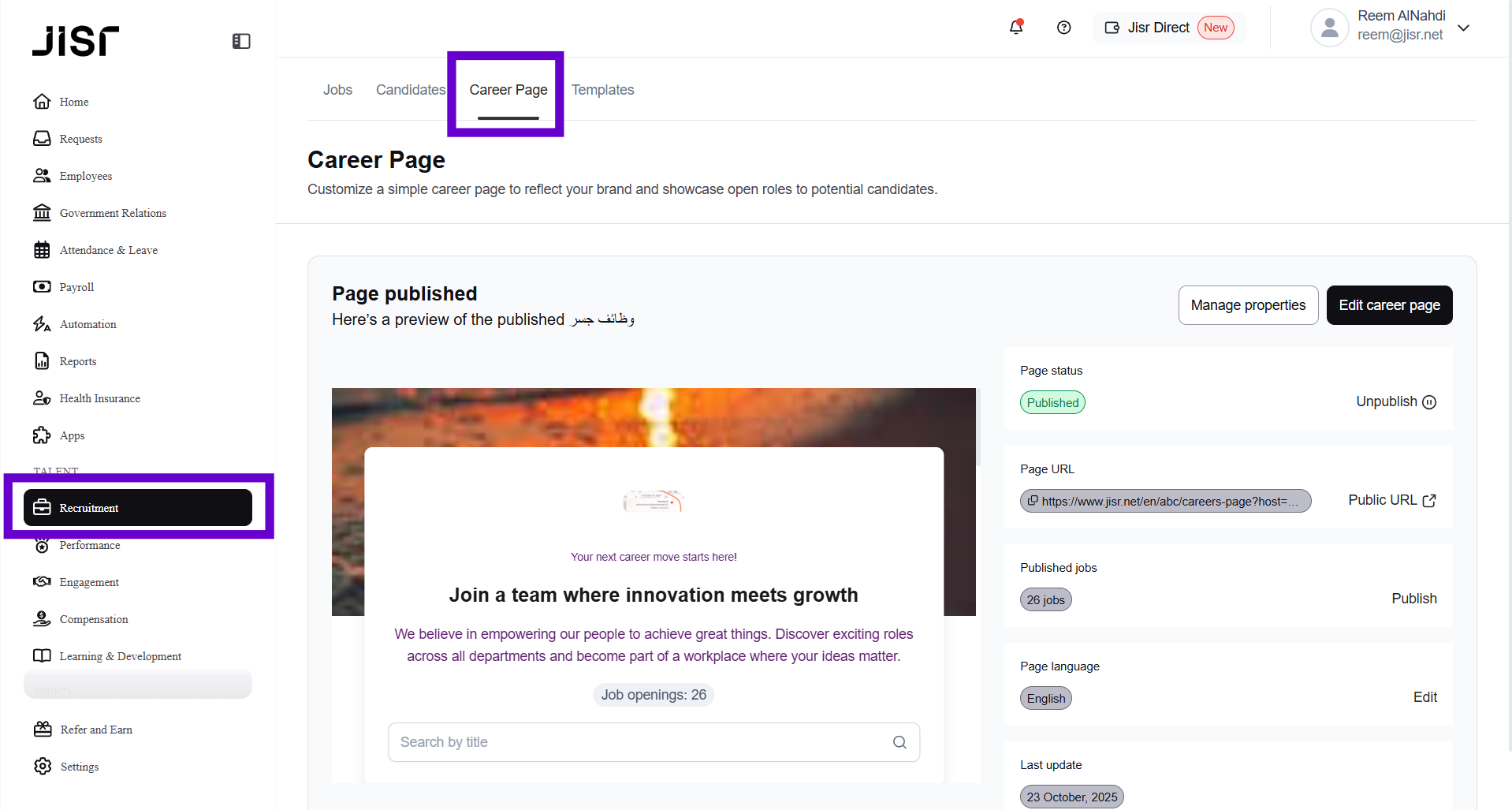Screen dimensions: 1512x810
Task: Go to Attendance & Leave
Action: pos(108,250)
